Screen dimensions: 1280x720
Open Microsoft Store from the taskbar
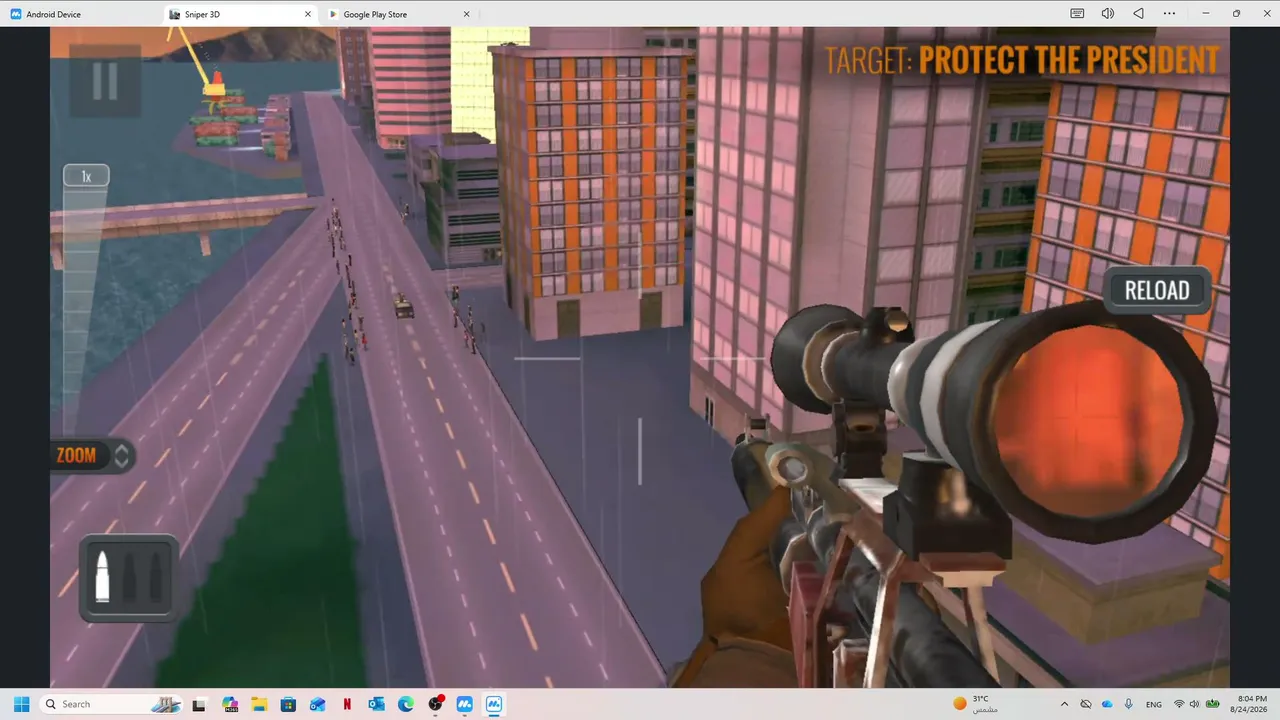click(288, 704)
